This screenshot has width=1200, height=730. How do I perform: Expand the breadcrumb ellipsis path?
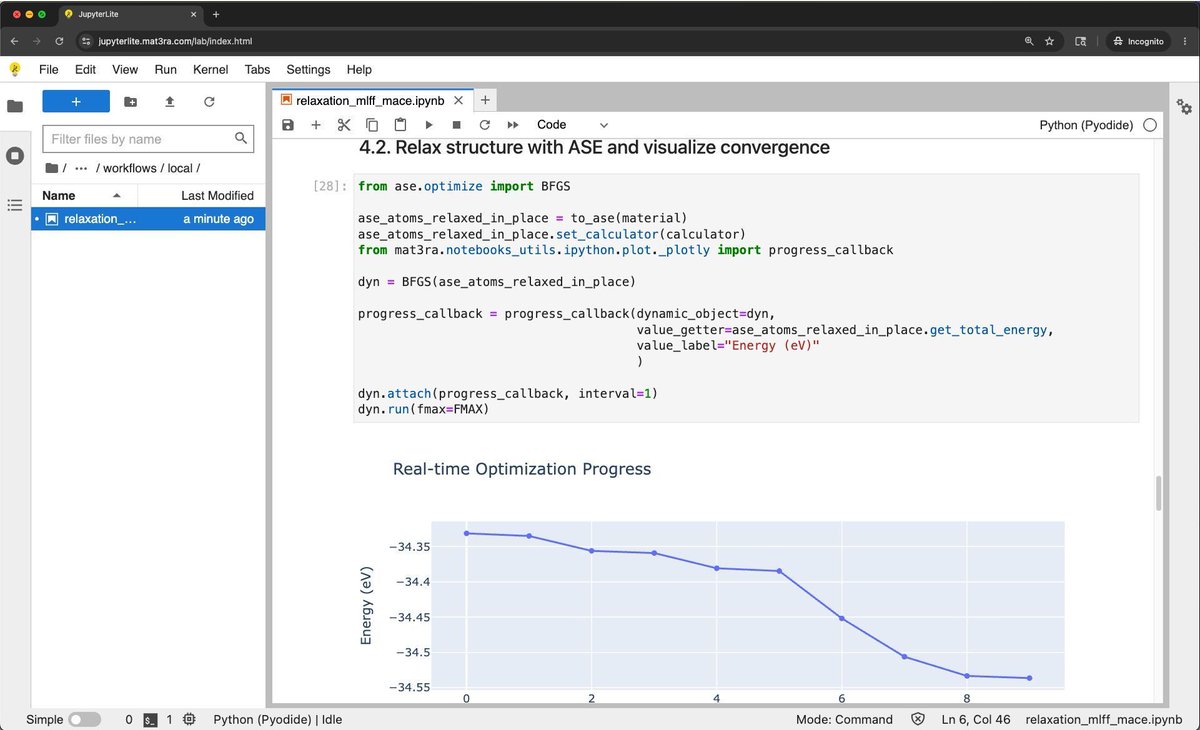pos(81,168)
